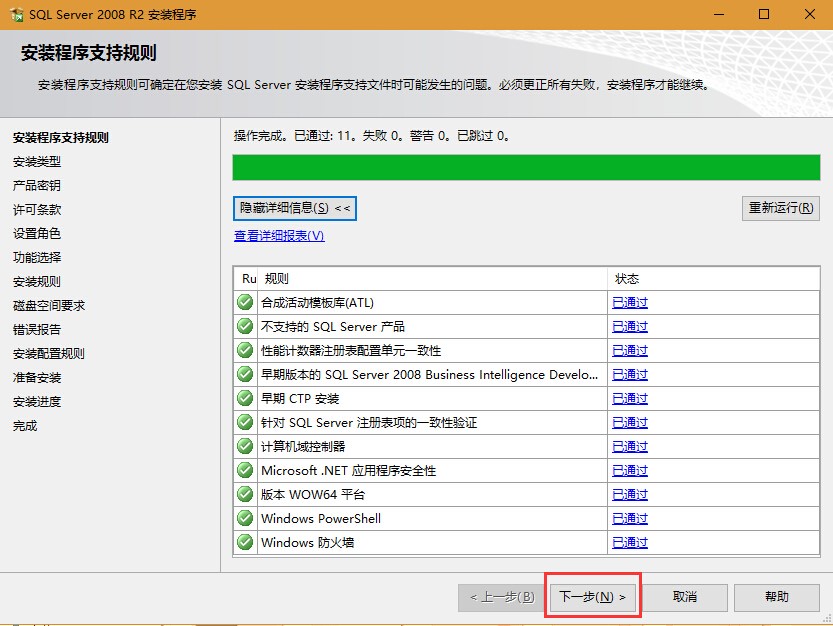This screenshot has height=626, width=833.
Task: Proceed with the 下一步 button
Action: click(x=592, y=597)
